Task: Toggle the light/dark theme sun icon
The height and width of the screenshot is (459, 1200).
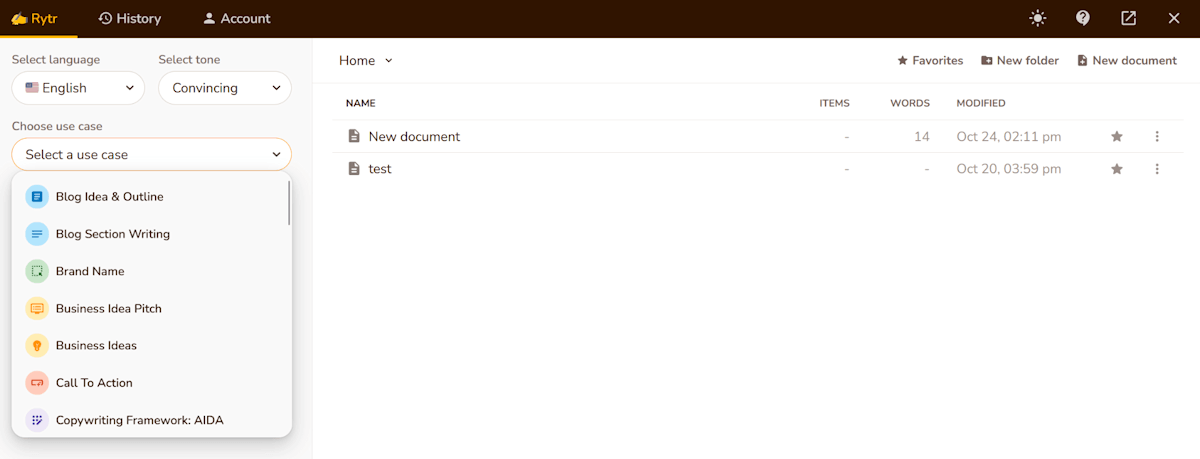Action: coord(1037,18)
